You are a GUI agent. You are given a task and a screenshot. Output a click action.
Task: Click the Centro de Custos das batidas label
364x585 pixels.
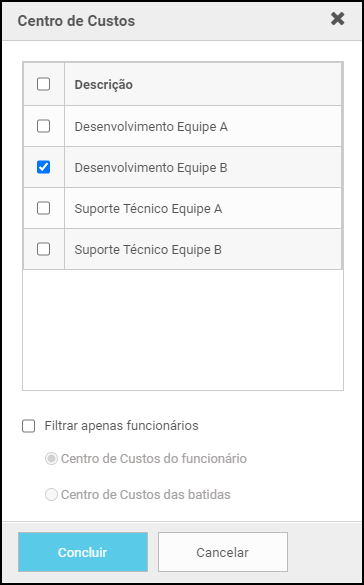[x=146, y=495]
